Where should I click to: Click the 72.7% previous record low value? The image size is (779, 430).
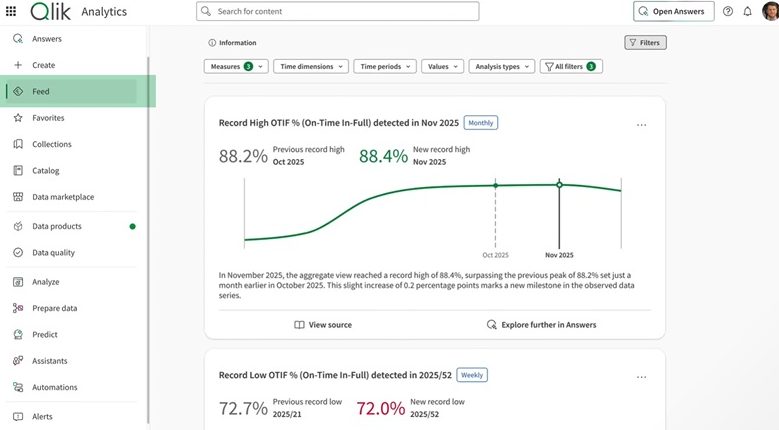point(243,408)
